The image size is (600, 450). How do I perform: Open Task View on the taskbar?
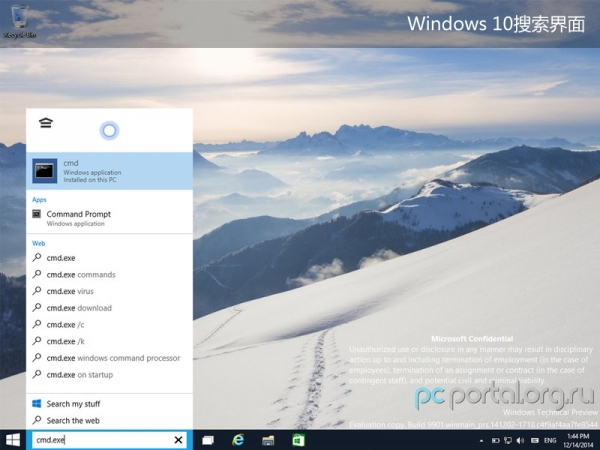[x=208, y=440]
